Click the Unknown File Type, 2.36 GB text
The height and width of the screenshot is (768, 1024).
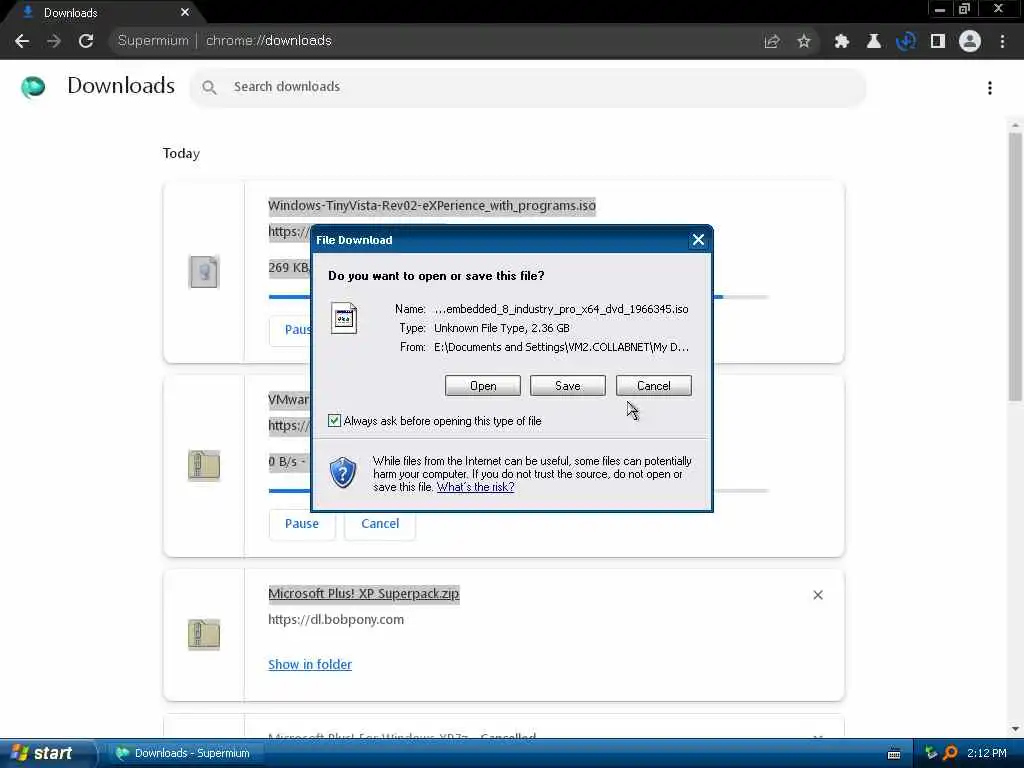pos(502,328)
